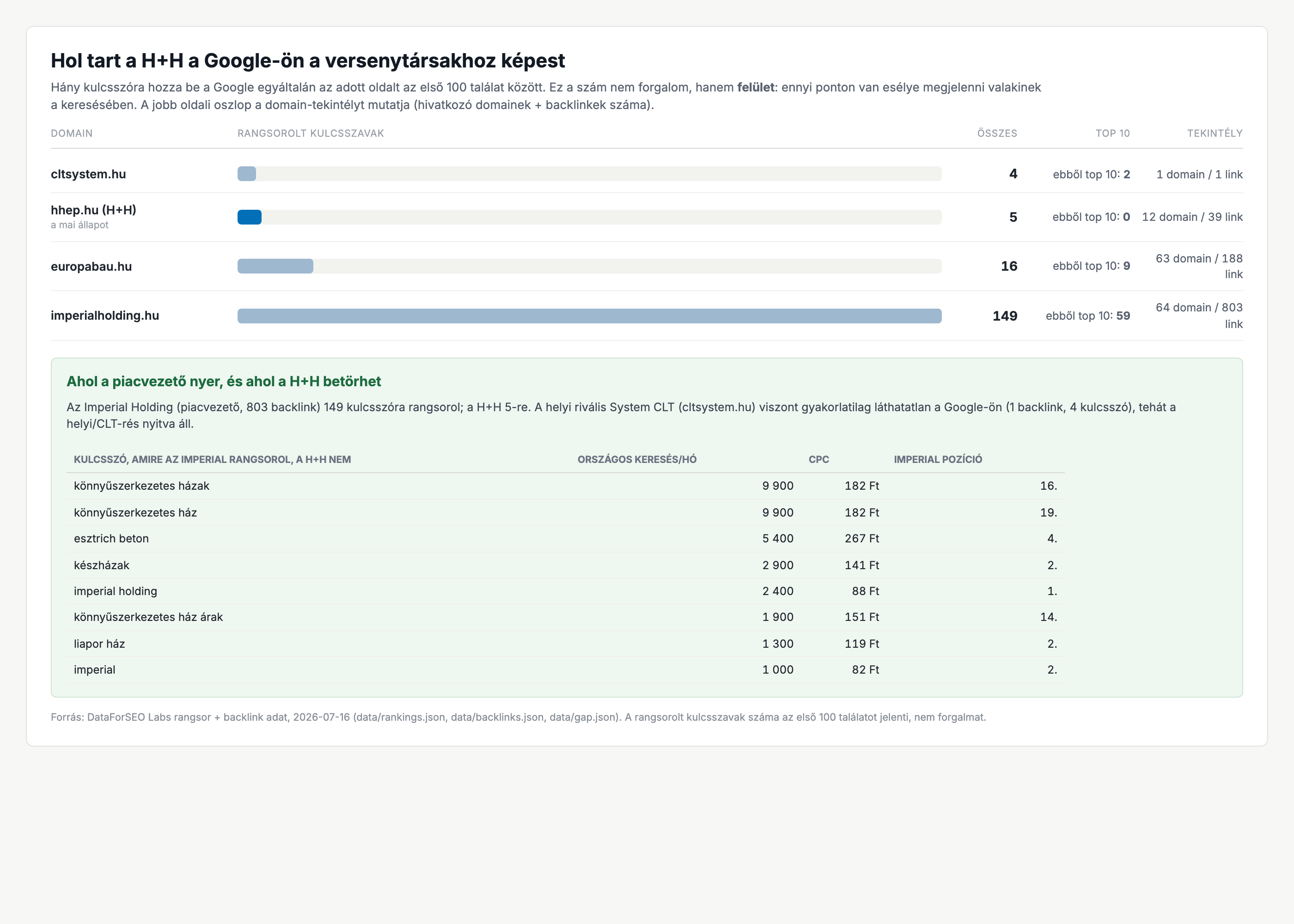
Task: Click the total value 149
Action: pos(1005,316)
